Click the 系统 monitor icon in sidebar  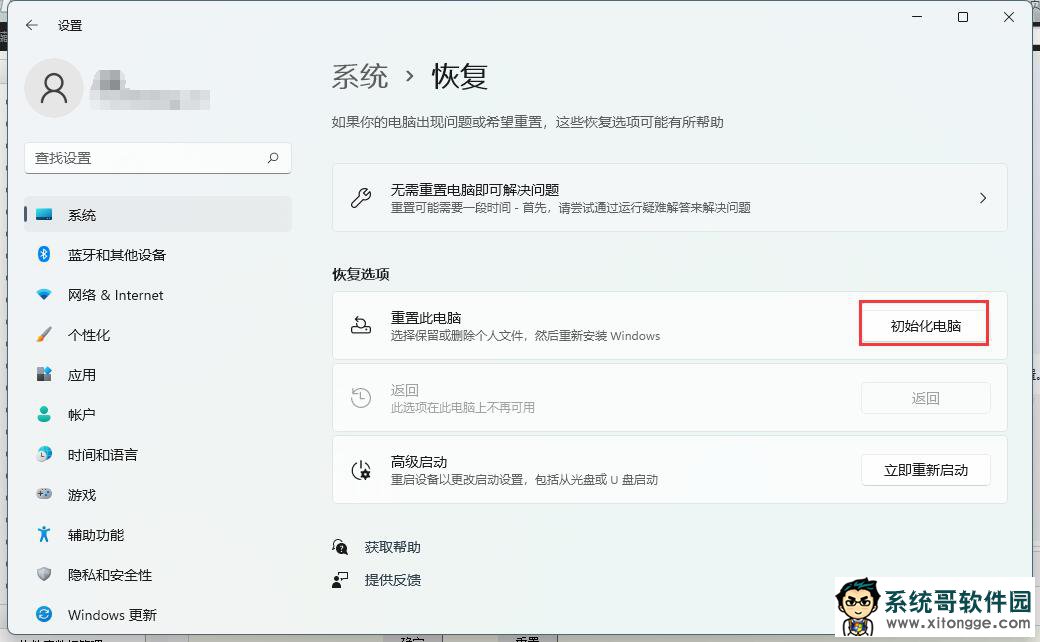point(44,215)
